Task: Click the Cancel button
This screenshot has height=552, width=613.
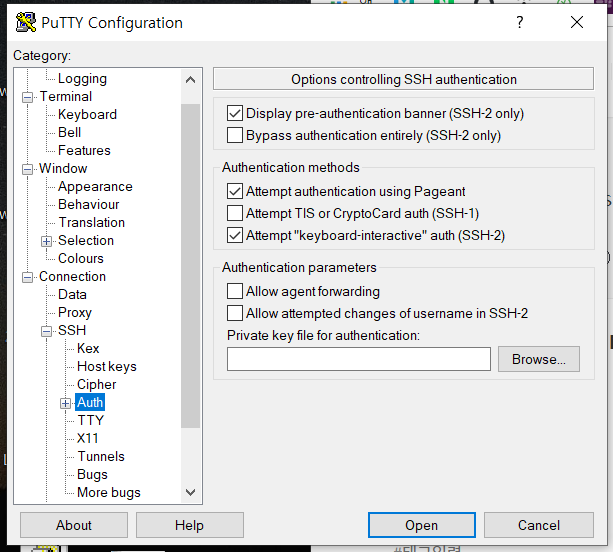Action: tap(539, 525)
